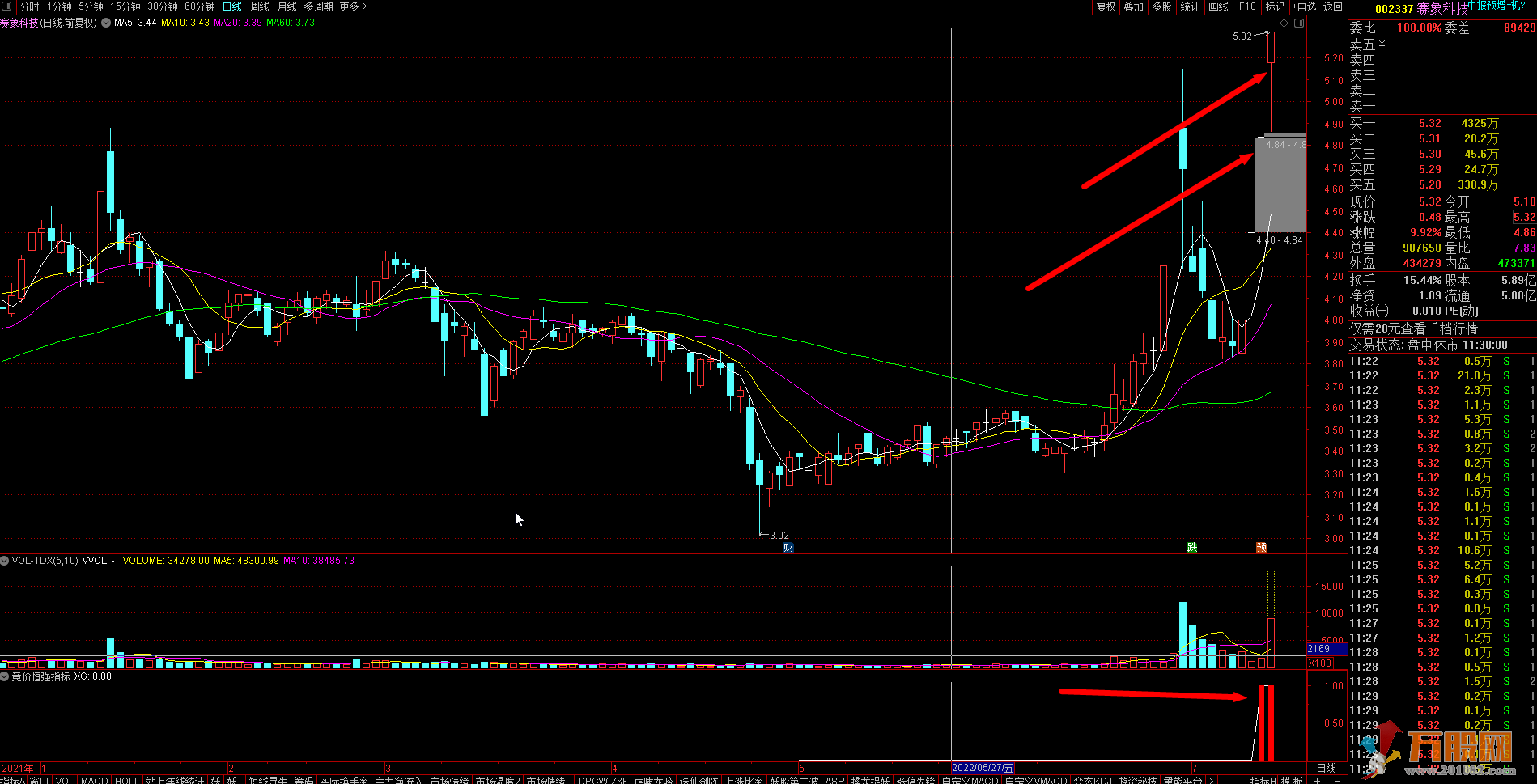The height and width of the screenshot is (784, 1537).
Task: Select the 窗口 tab
Action: click(x=40, y=780)
